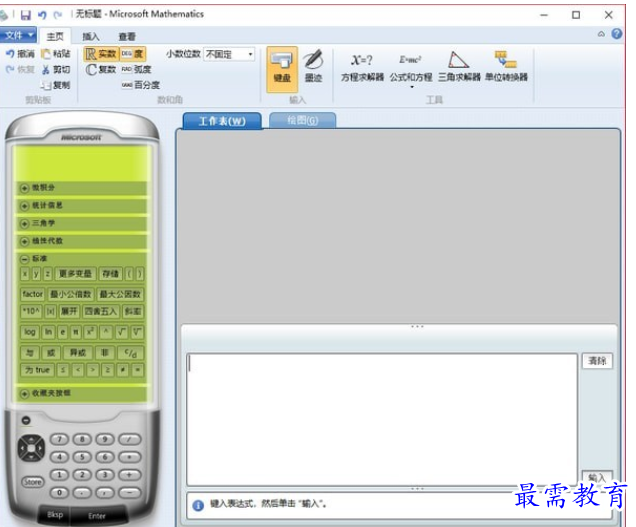
Task: Collapse the number pad with minus circle
Action: point(26,421)
